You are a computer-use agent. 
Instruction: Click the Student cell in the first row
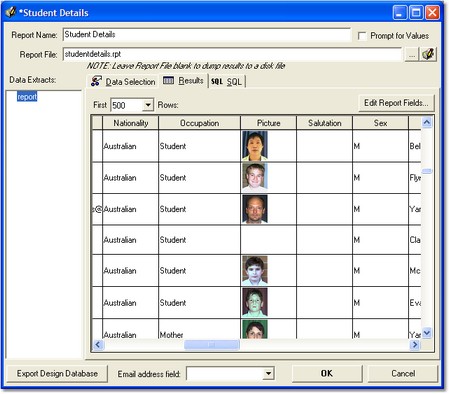(199, 146)
